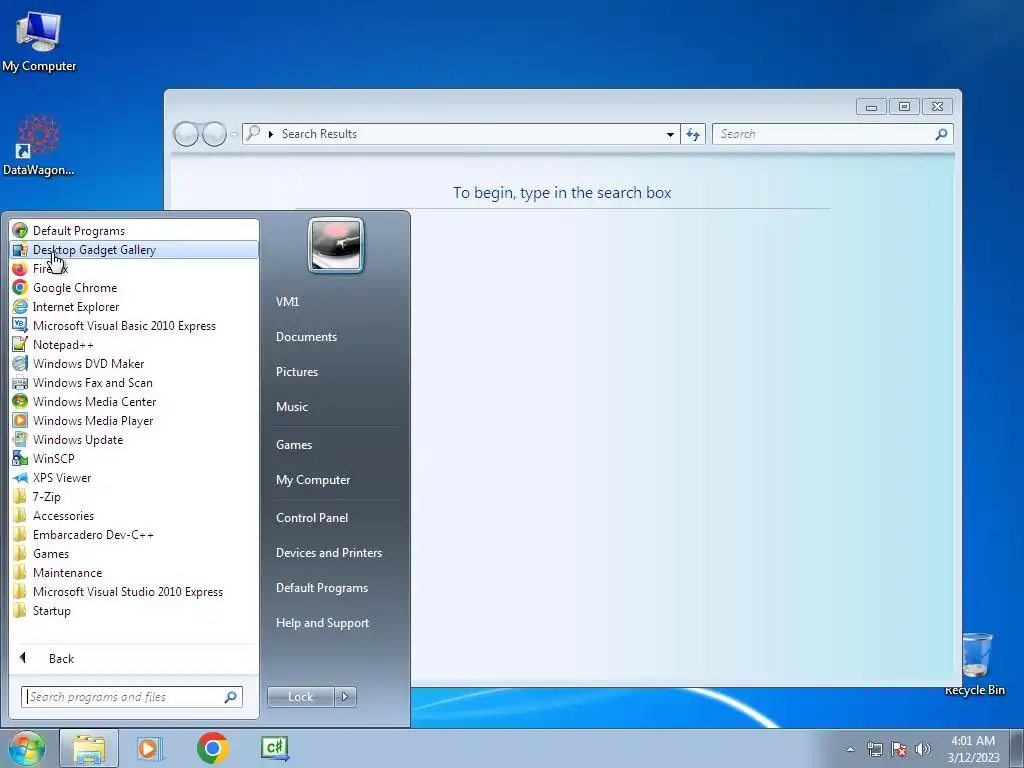Click the Forward navigation button in Explorer
This screenshot has height=768, width=1024.
pos(214,135)
